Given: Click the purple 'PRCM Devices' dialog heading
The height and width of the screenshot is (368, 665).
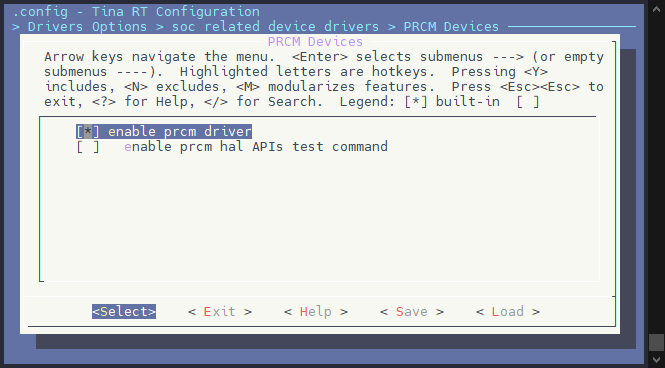Looking at the screenshot, I should click(x=316, y=42).
